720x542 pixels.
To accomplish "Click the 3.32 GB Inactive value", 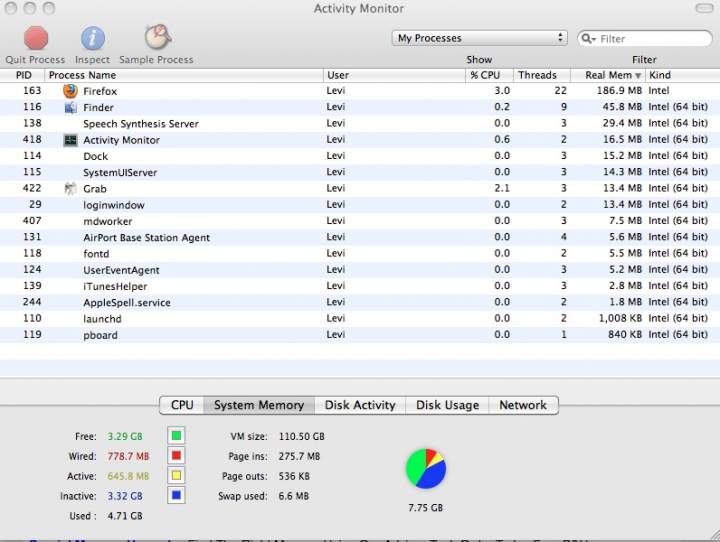I will pyautogui.click(x=125, y=496).
